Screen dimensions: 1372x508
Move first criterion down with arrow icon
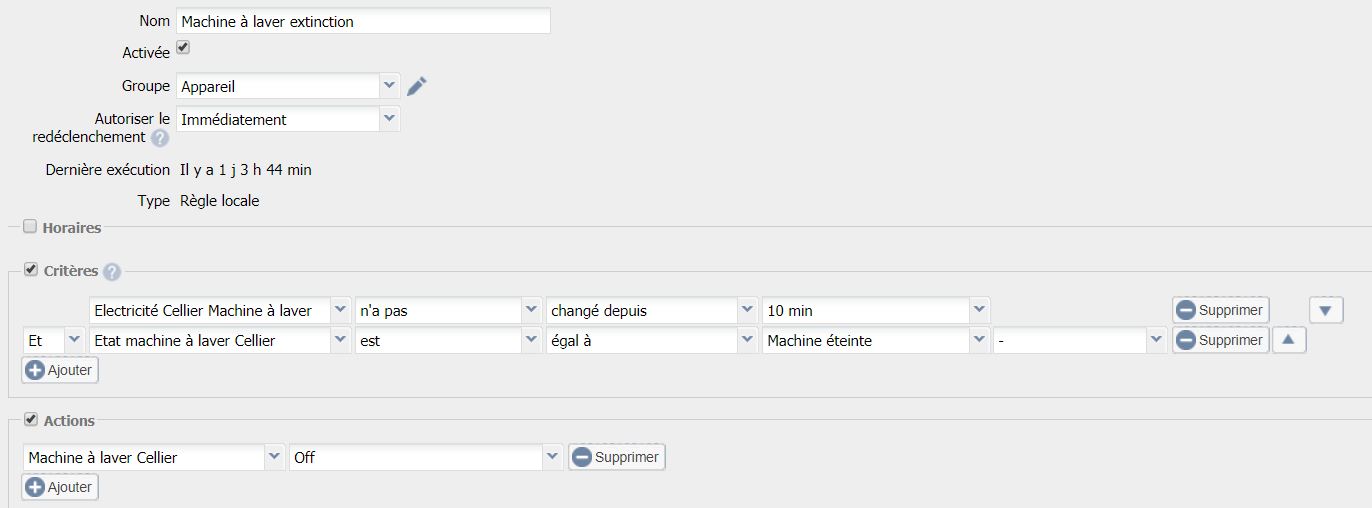click(x=1325, y=310)
